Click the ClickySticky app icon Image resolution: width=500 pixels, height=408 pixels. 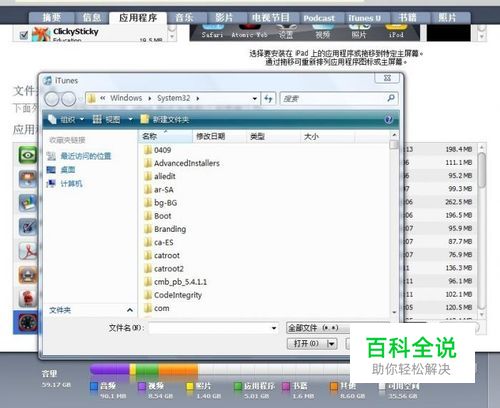tap(41, 34)
